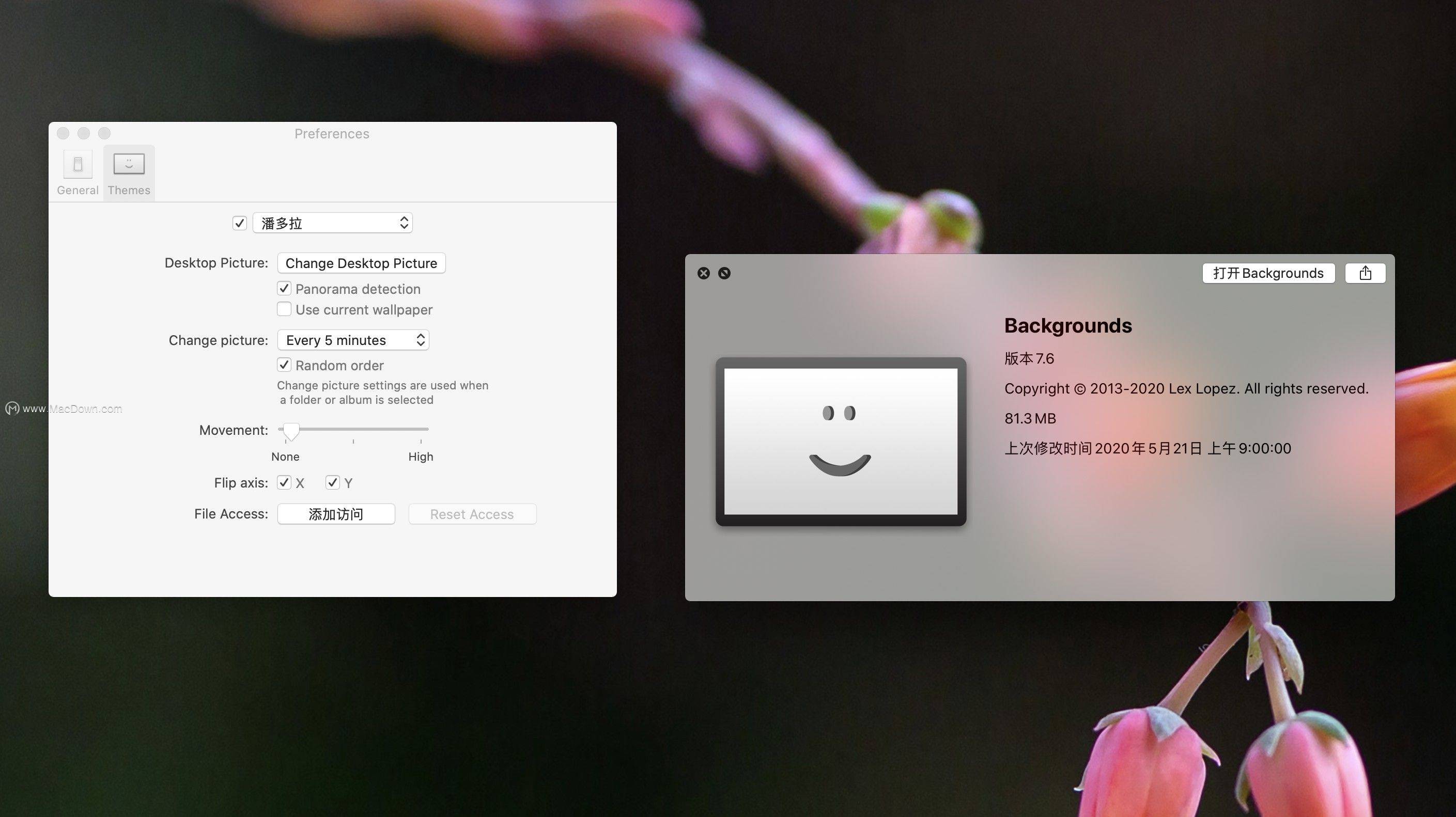Toggle Flip axis X checkbox
Image resolution: width=1456 pixels, height=817 pixels.
[x=284, y=482]
